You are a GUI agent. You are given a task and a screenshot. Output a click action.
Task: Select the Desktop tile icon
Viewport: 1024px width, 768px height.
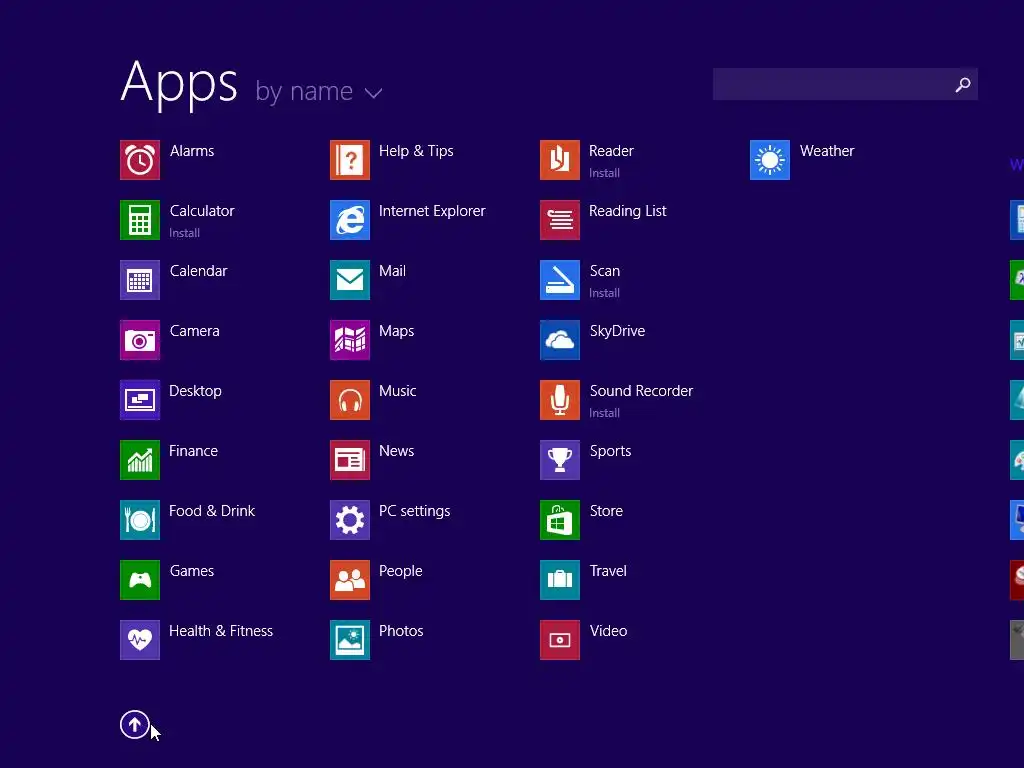point(140,400)
